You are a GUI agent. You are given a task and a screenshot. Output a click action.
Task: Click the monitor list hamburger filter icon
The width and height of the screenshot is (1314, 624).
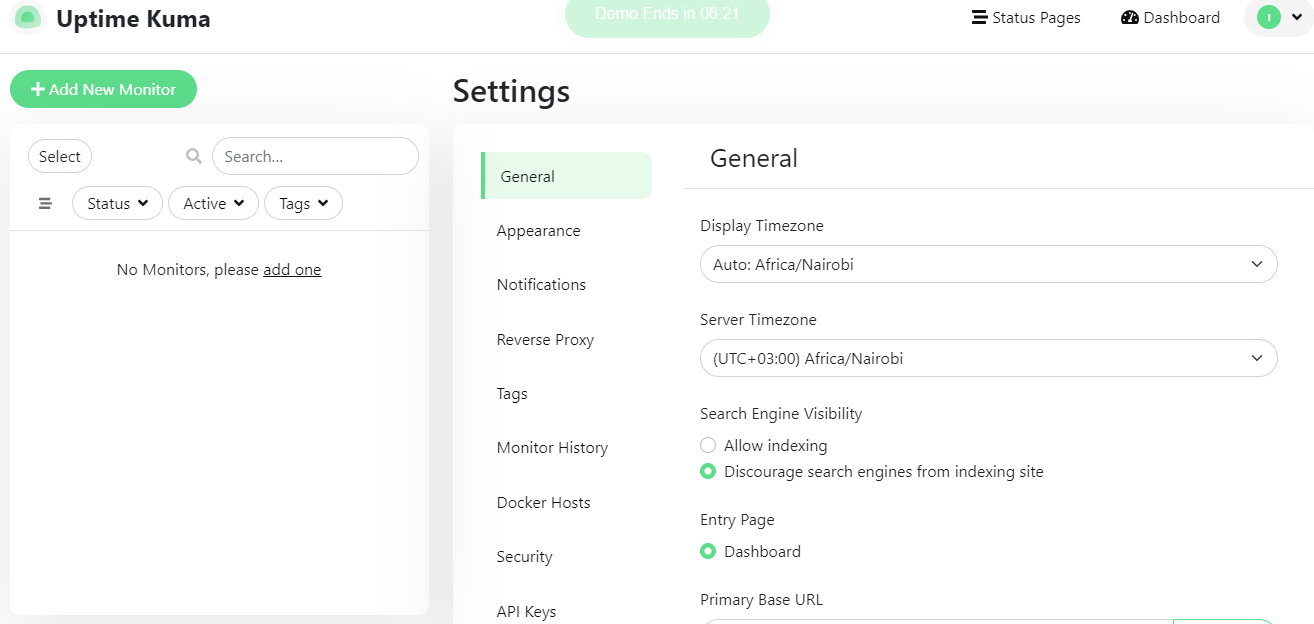point(45,203)
